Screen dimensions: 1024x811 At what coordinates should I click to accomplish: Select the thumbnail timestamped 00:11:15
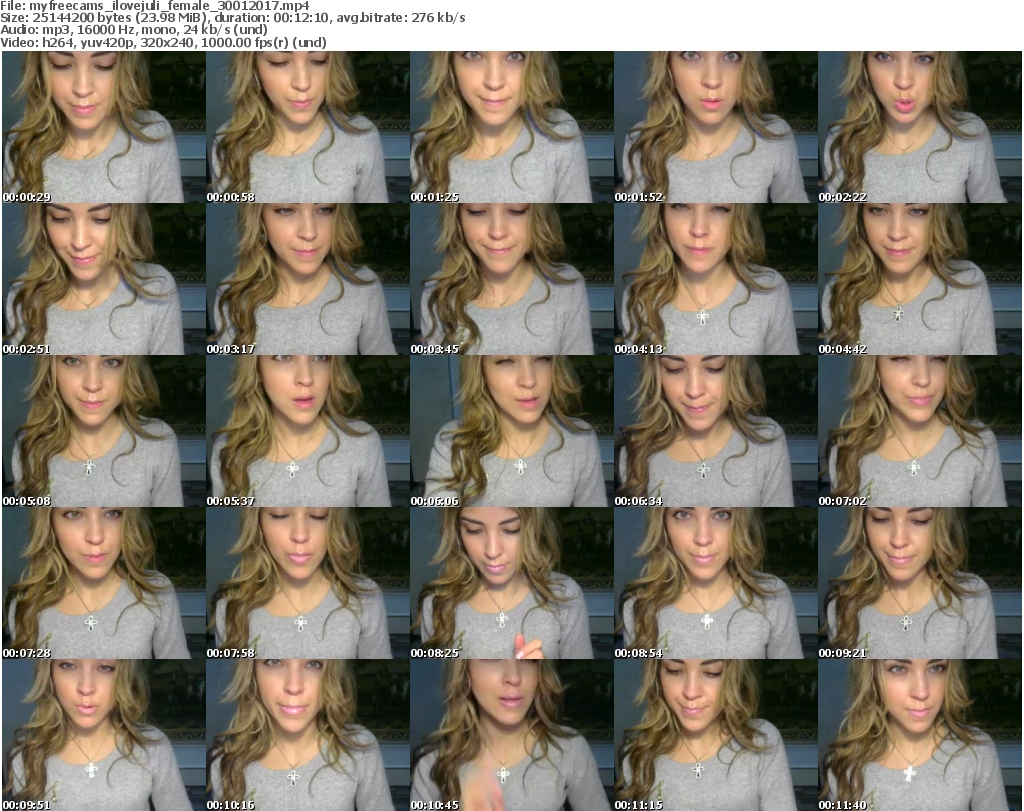[x=716, y=735]
